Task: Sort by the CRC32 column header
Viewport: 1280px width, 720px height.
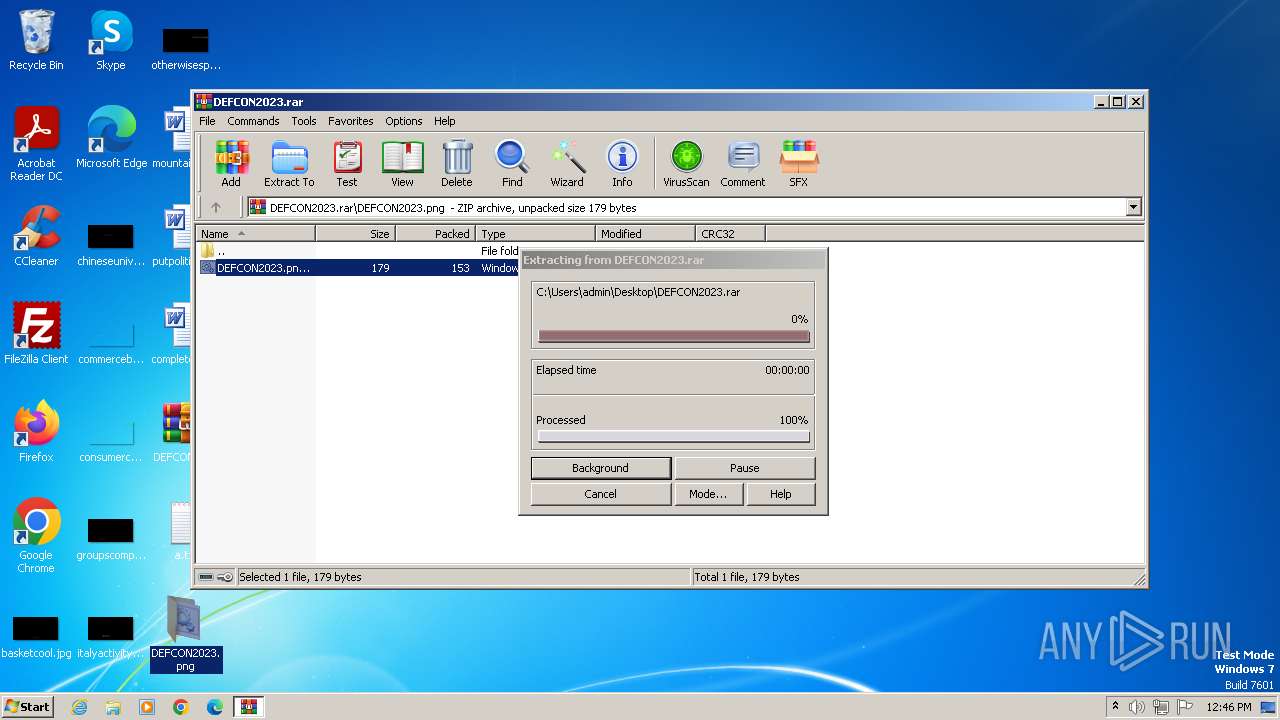Action: [730, 234]
